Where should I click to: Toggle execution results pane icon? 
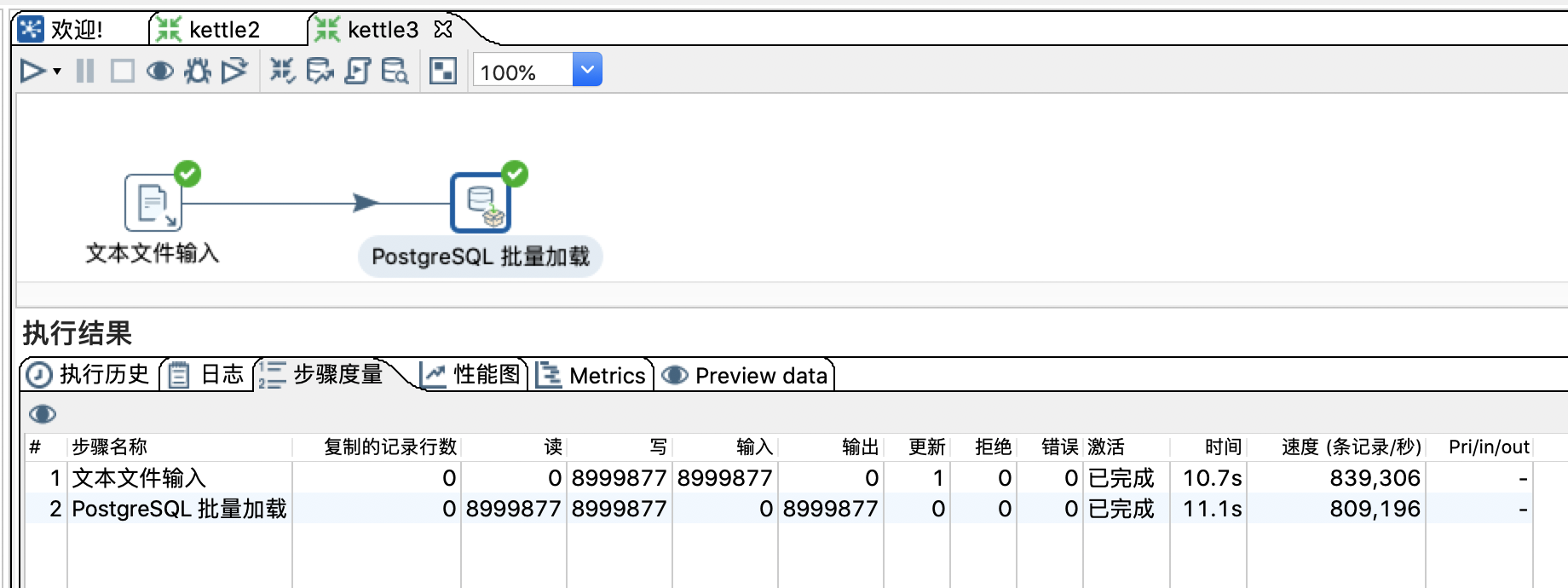[x=442, y=71]
